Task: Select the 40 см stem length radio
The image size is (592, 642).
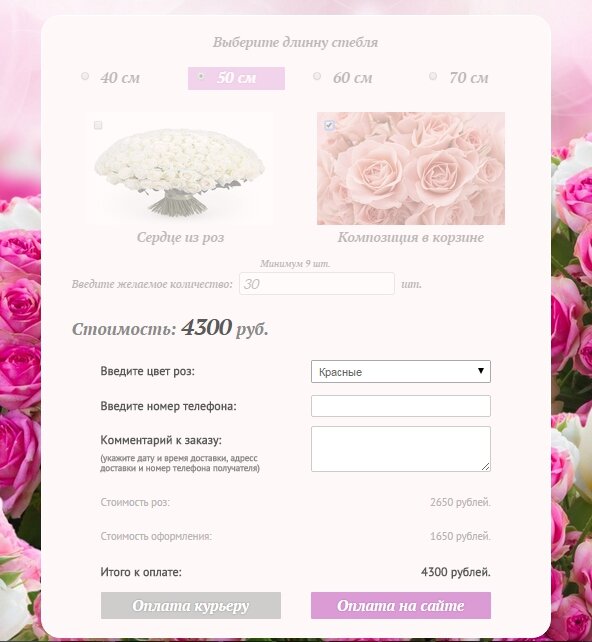Action: tap(85, 76)
